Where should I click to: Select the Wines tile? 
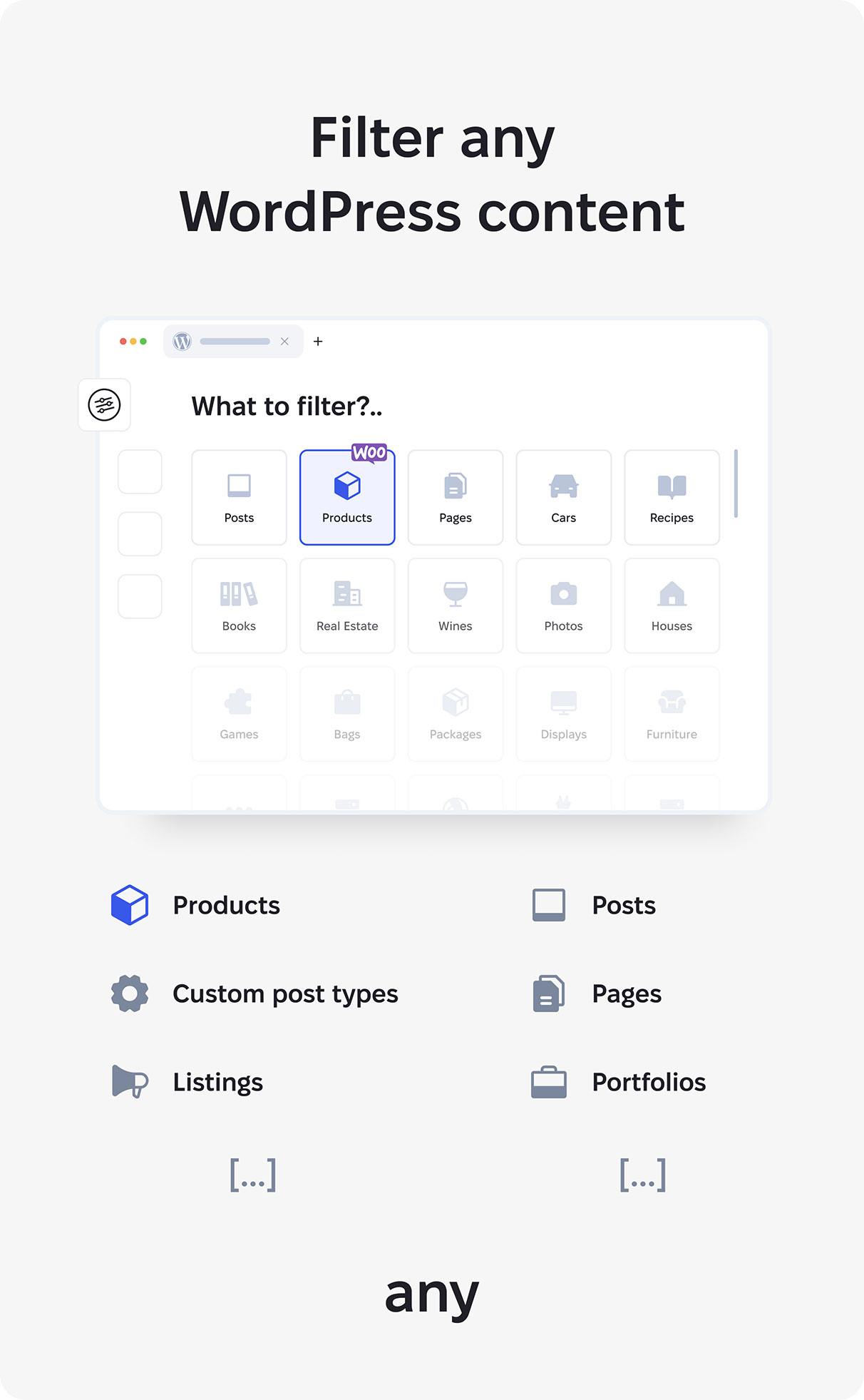pyautogui.click(x=456, y=606)
